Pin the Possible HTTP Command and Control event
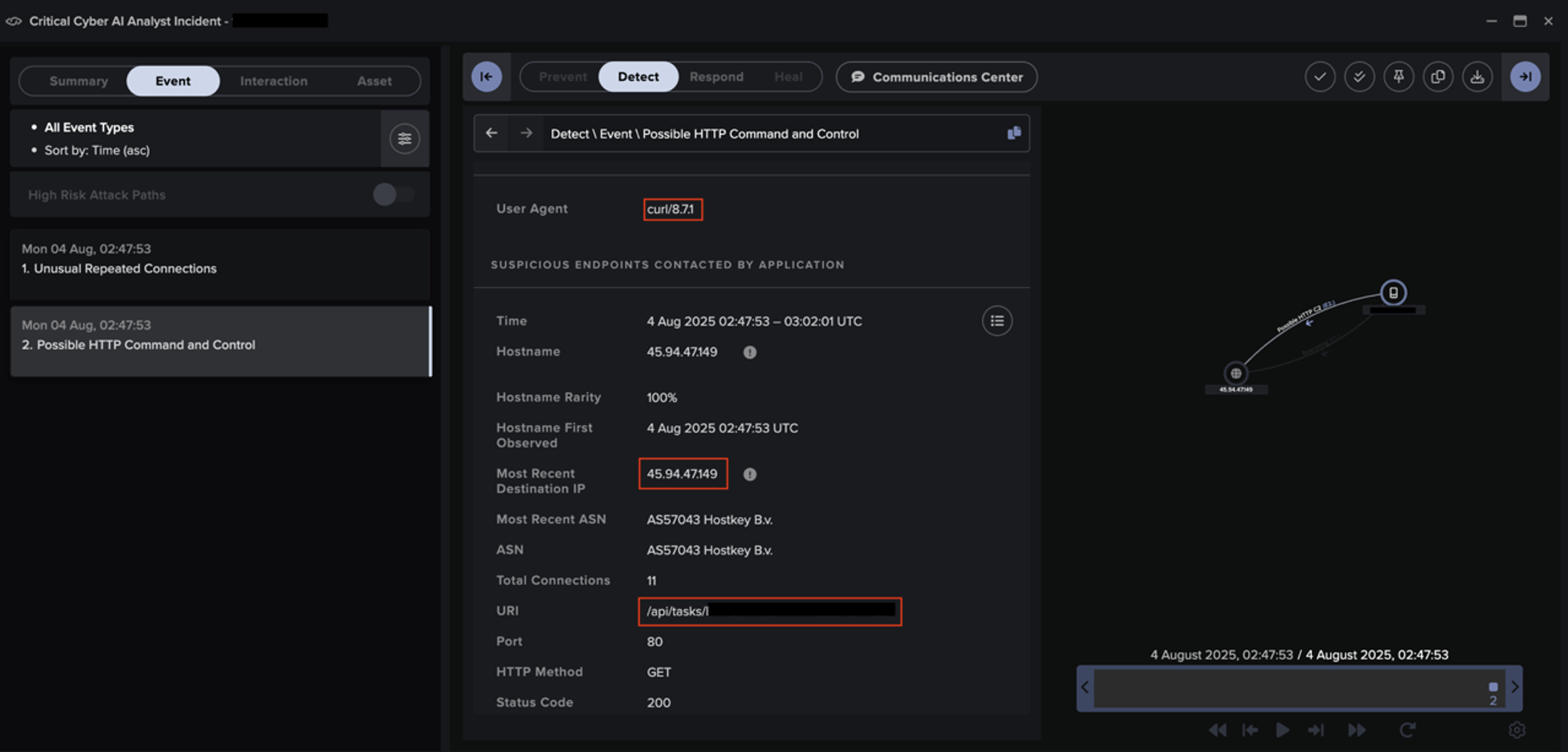This screenshot has height=752, width=1568. point(1399,76)
